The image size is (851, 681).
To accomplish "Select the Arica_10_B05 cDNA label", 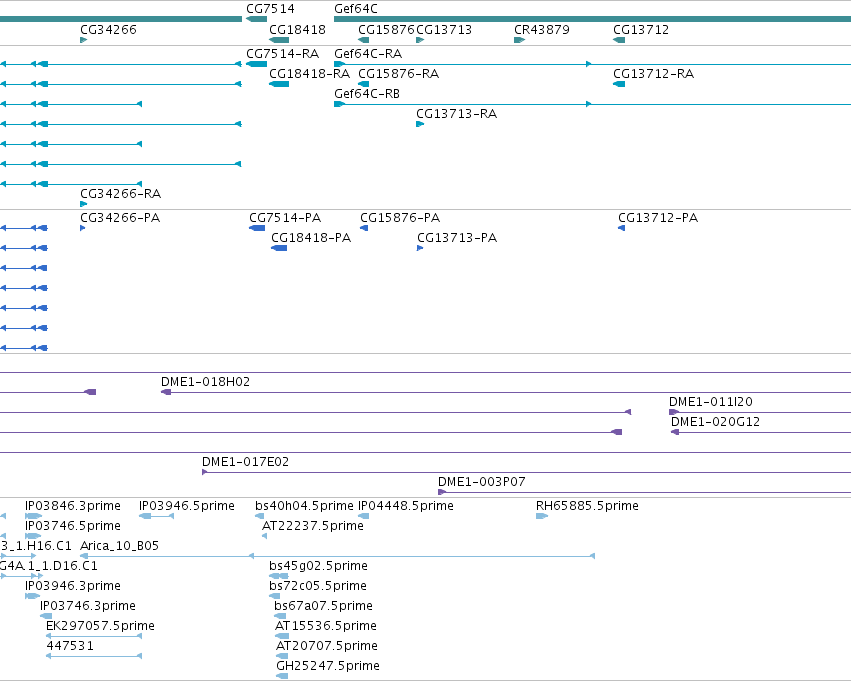I will coord(119,546).
